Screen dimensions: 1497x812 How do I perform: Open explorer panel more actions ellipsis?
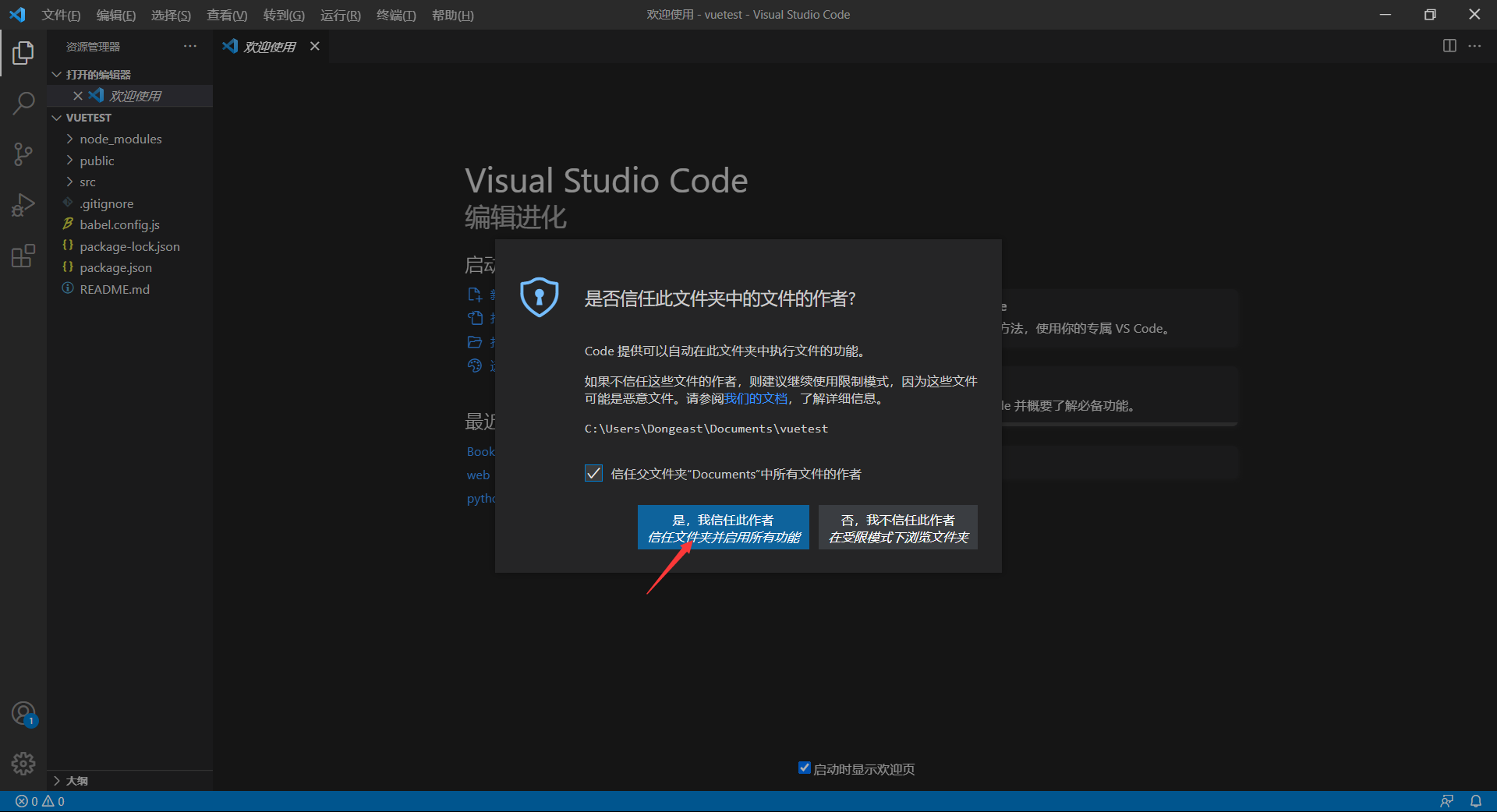190,47
